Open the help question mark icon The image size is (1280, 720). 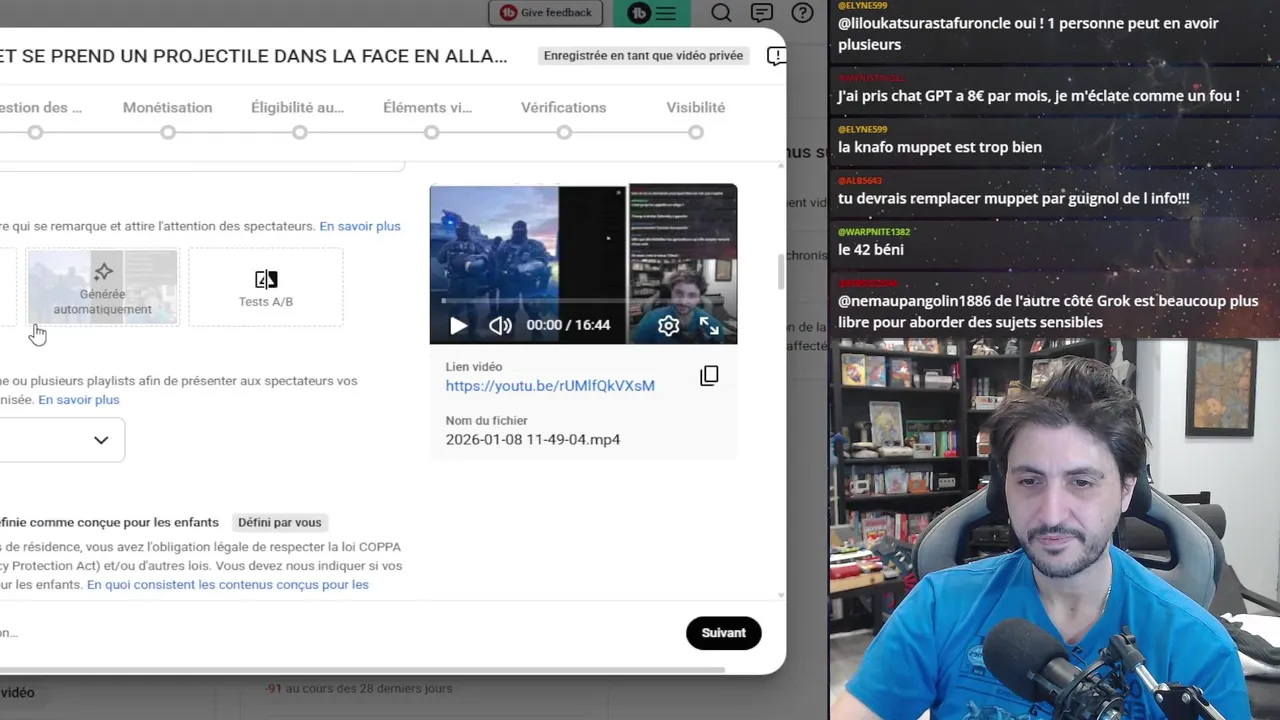802,13
